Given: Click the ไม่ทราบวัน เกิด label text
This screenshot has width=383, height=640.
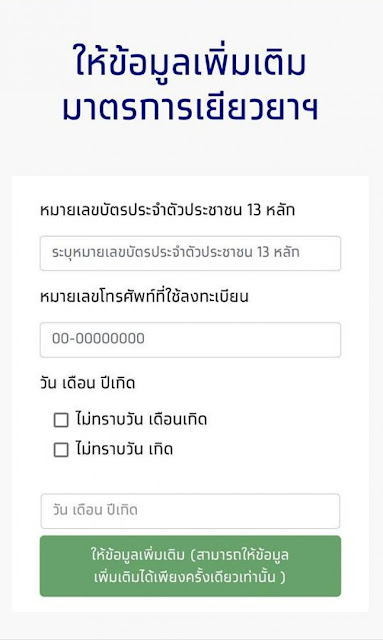Looking at the screenshot, I should coord(124,449).
